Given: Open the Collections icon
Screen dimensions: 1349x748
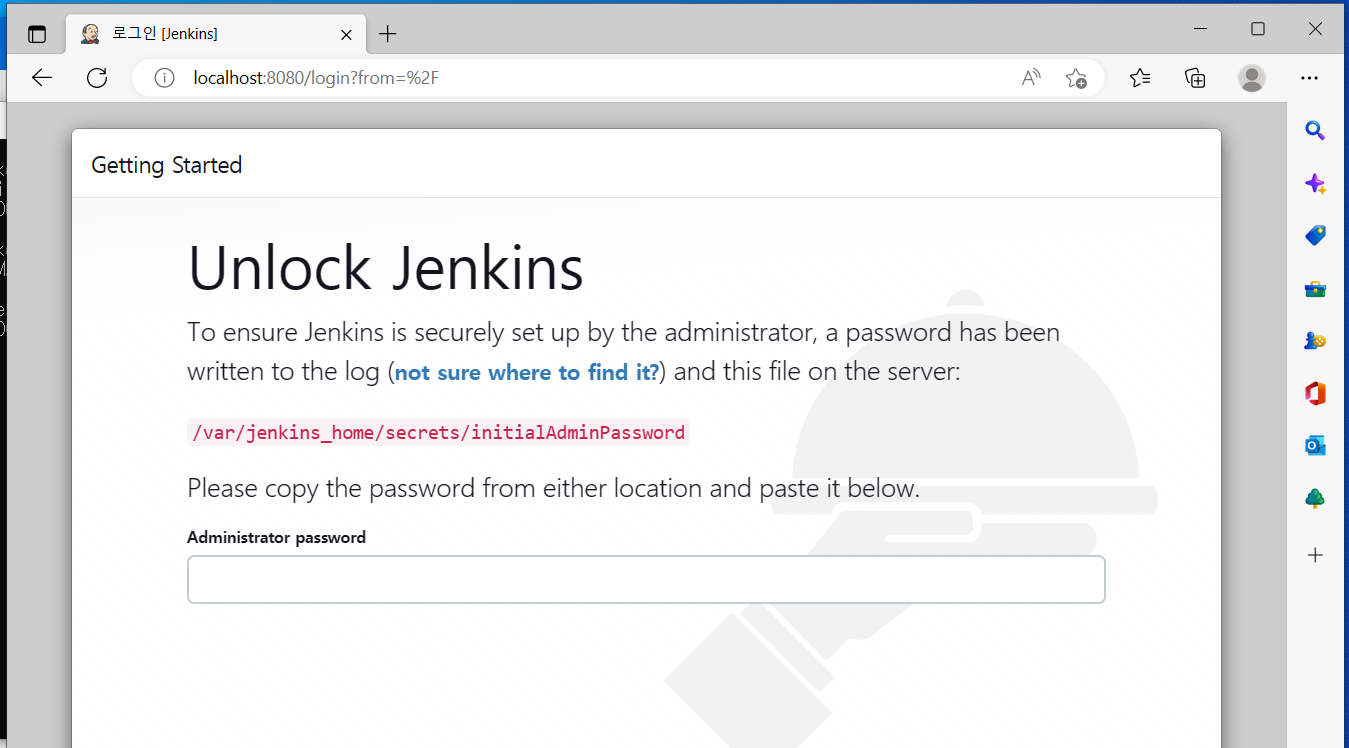Looking at the screenshot, I should (x=1195, y=78).
